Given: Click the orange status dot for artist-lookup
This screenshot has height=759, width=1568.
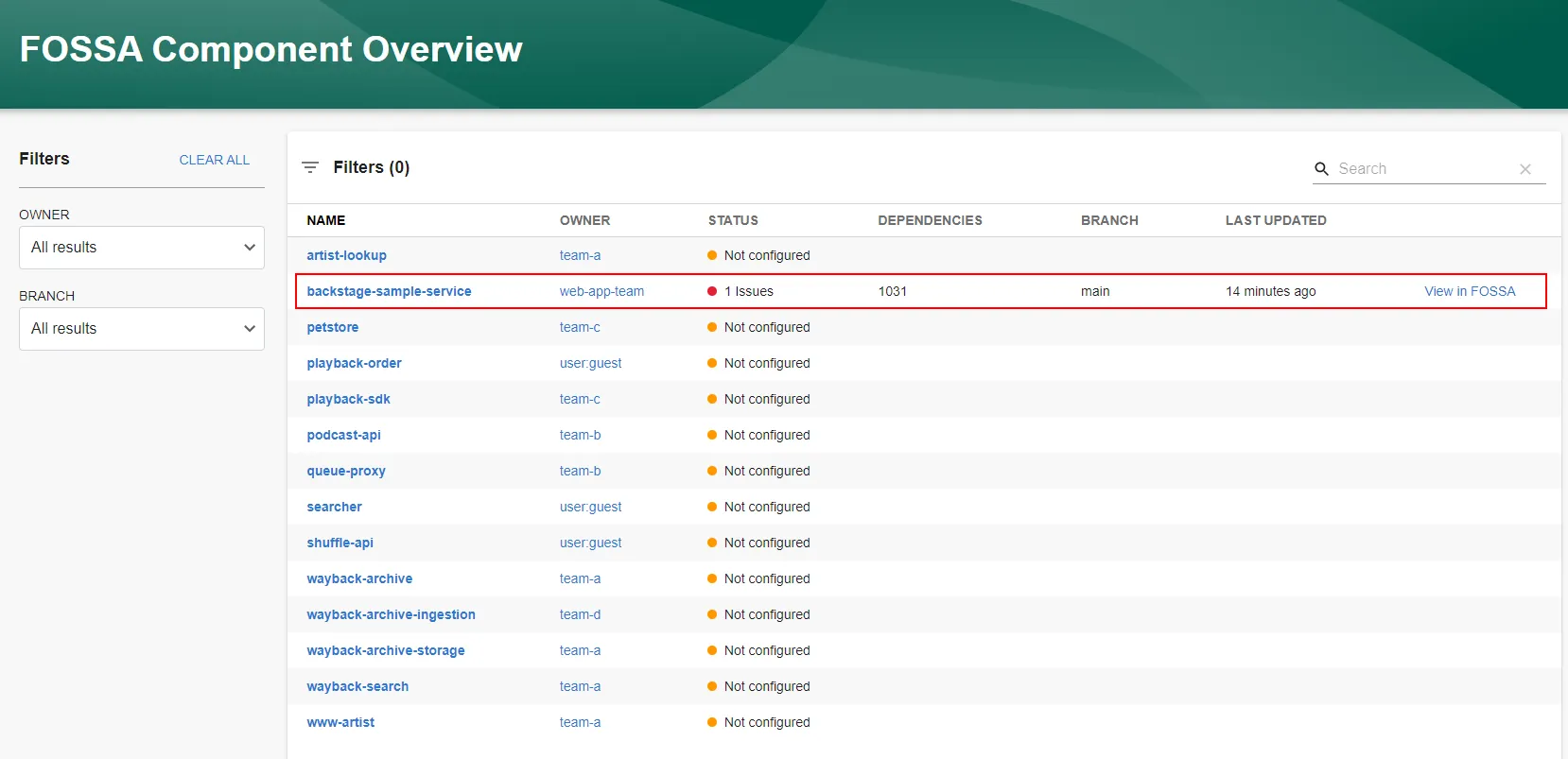Looking at the screenshot, I should (712, 255).
